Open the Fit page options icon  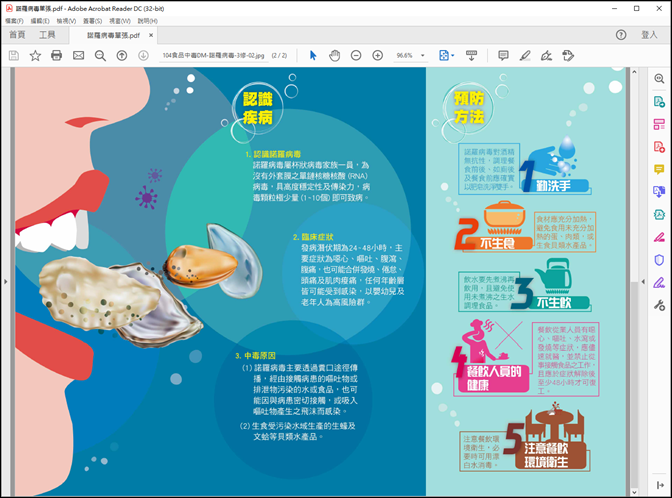tap(446, 55)
